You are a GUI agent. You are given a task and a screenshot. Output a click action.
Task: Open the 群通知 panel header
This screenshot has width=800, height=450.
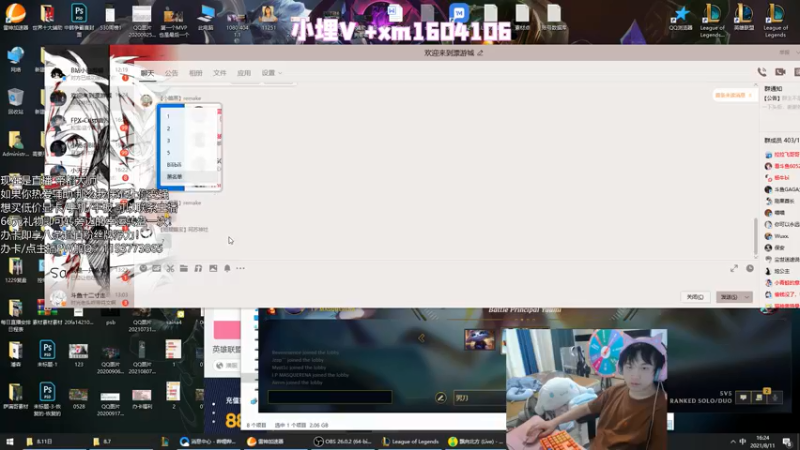pyautogui.click(x=774, y=89)
